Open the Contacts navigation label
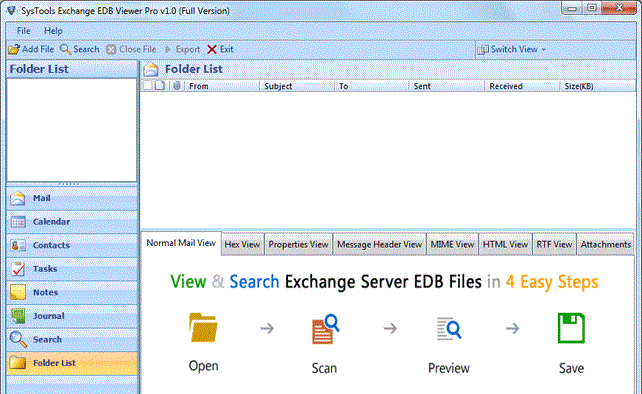 [x=51, y=245]
